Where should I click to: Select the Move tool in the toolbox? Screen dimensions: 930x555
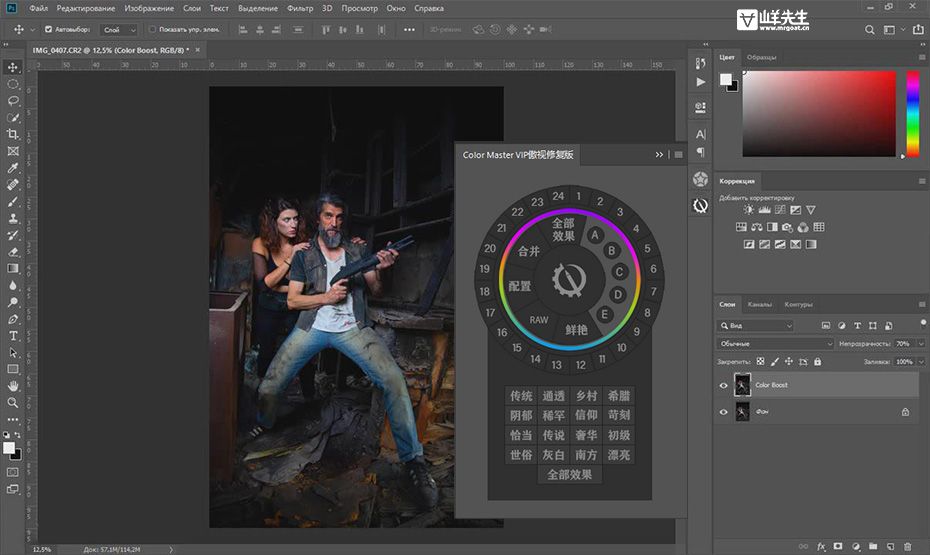(x=12, y=67)
